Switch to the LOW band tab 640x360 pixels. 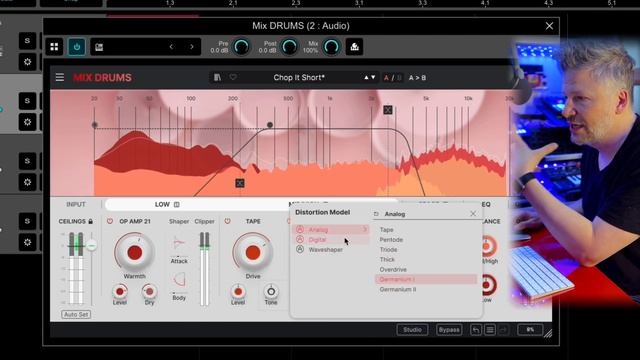[x=162, y=204]
